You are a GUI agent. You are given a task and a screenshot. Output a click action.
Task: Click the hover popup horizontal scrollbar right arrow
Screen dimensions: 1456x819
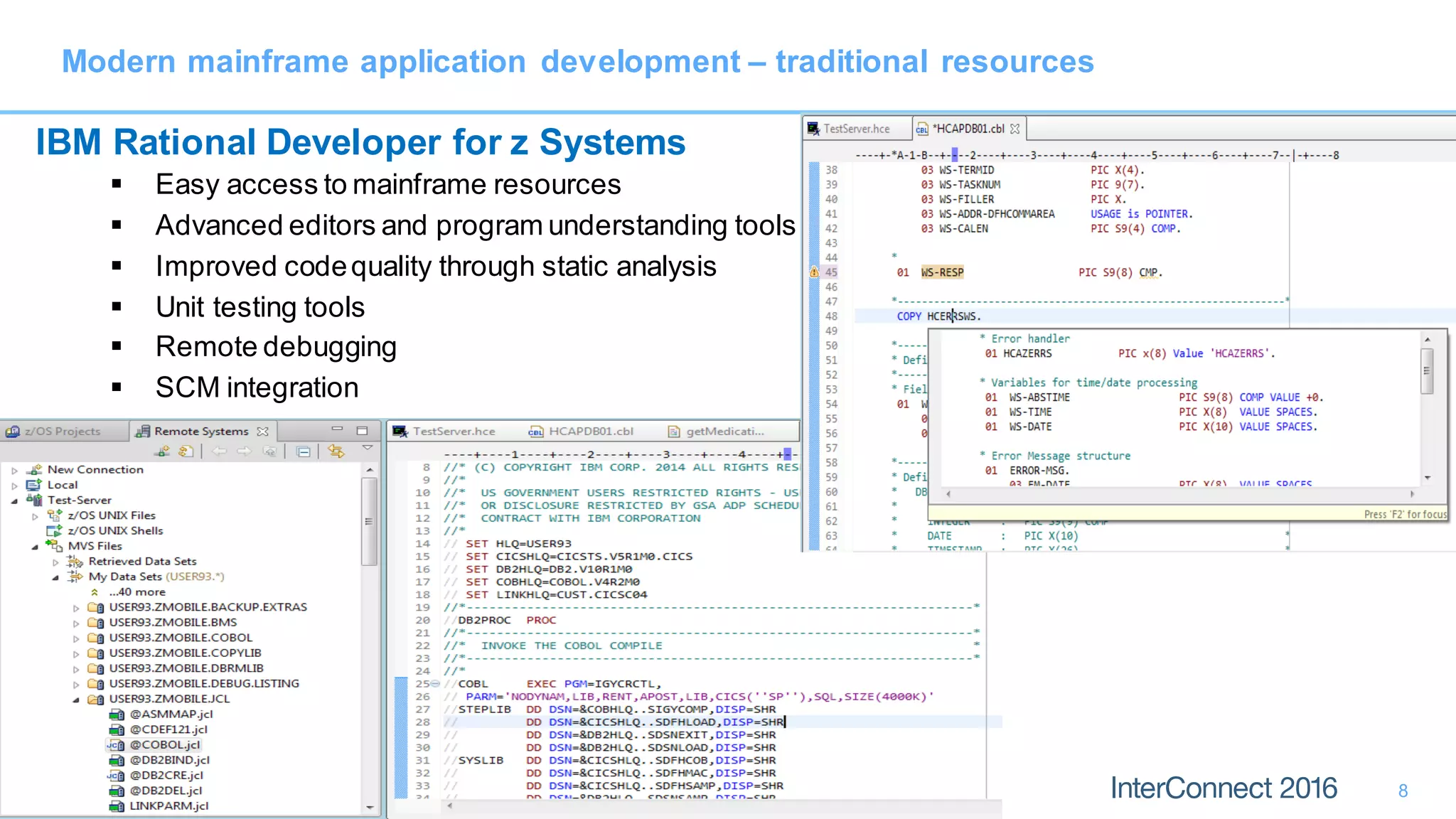(x=1412, y=493)
